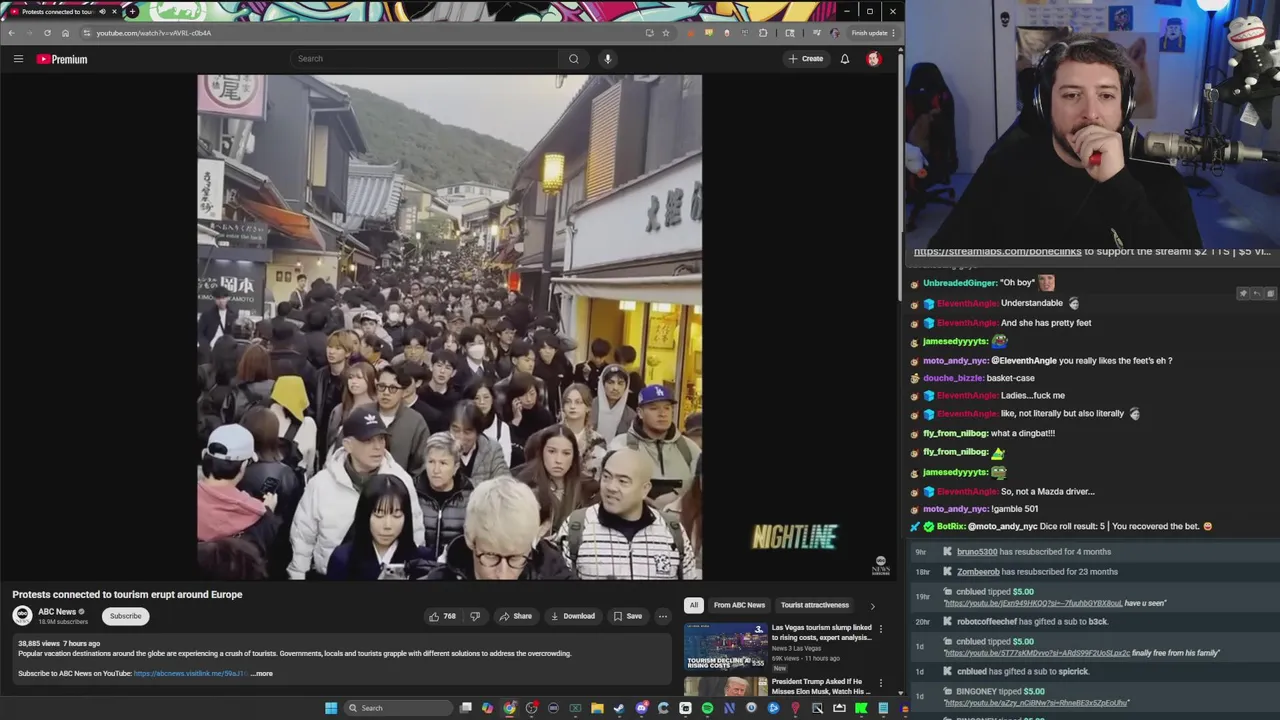
Task: Click the ABC News channel avatar
Action: [22, 616]
